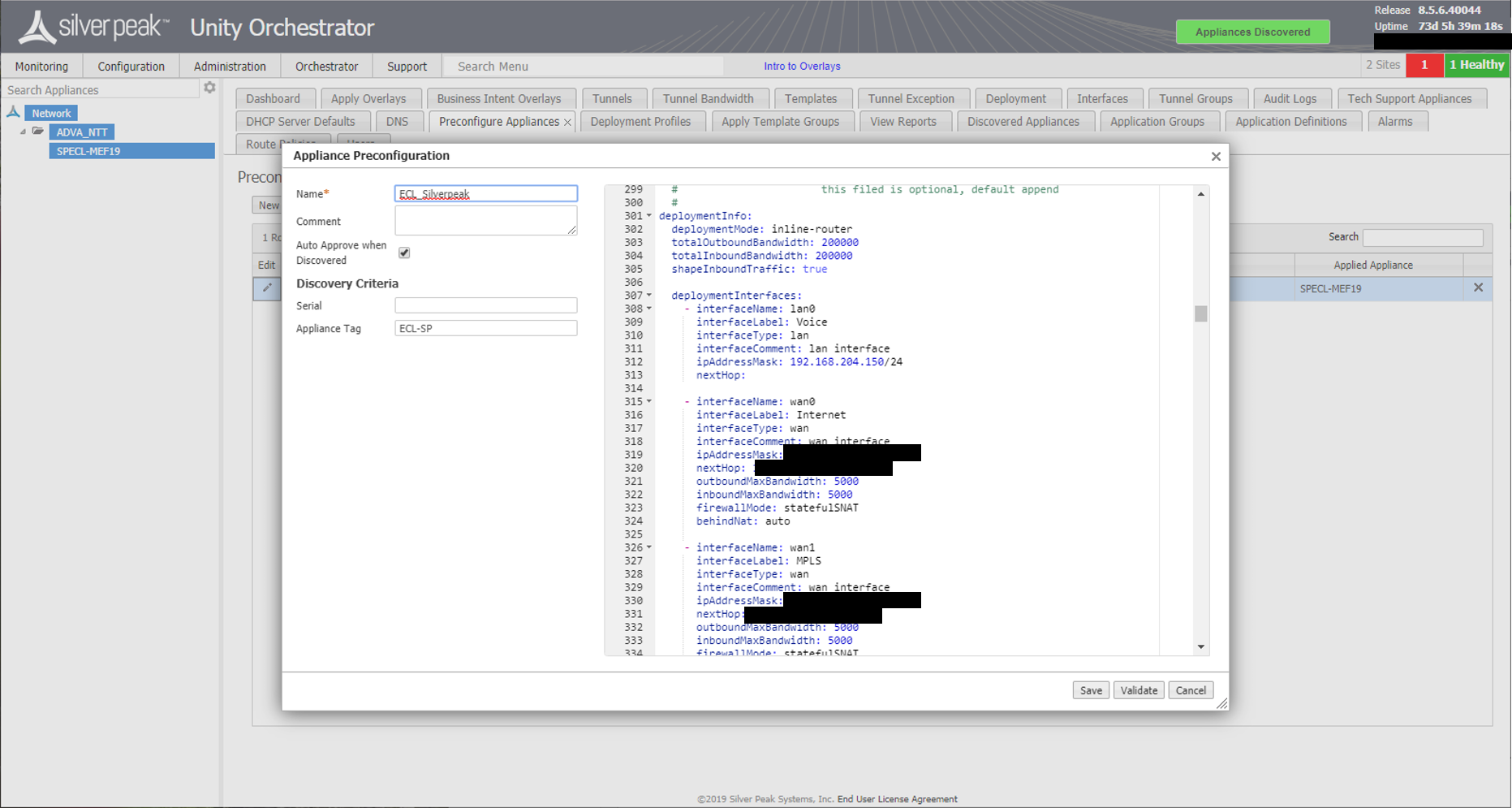The width and height of the screenshot is (1512, 808).
Task: Close the Preconfigure Appliances tab X
Action: [x=567, y=122]
